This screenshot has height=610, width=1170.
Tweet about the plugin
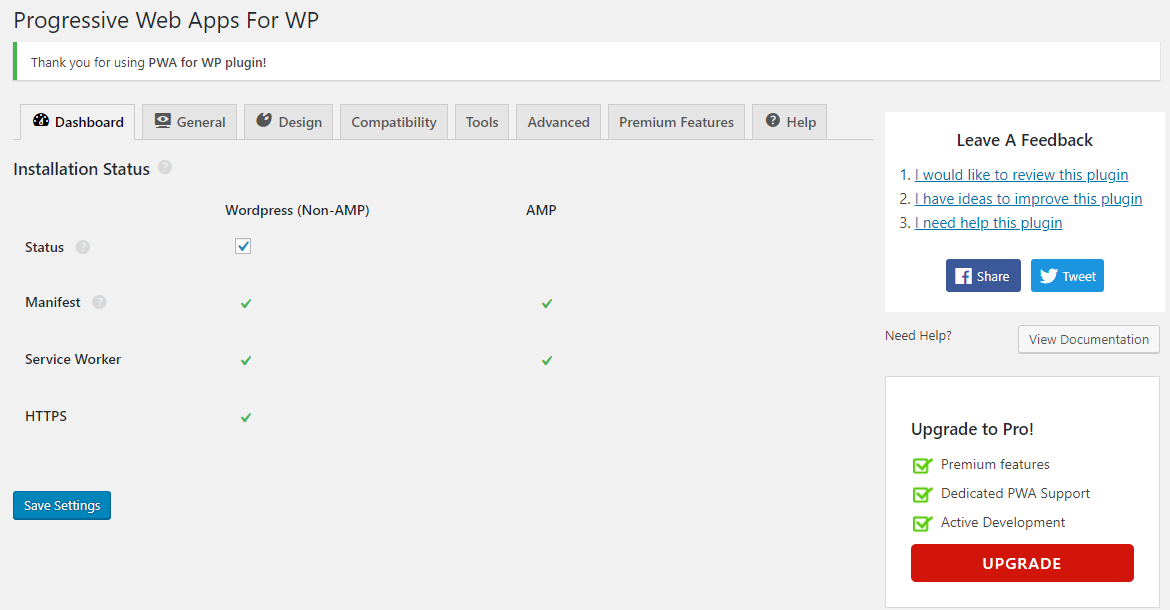[1067, 276]
